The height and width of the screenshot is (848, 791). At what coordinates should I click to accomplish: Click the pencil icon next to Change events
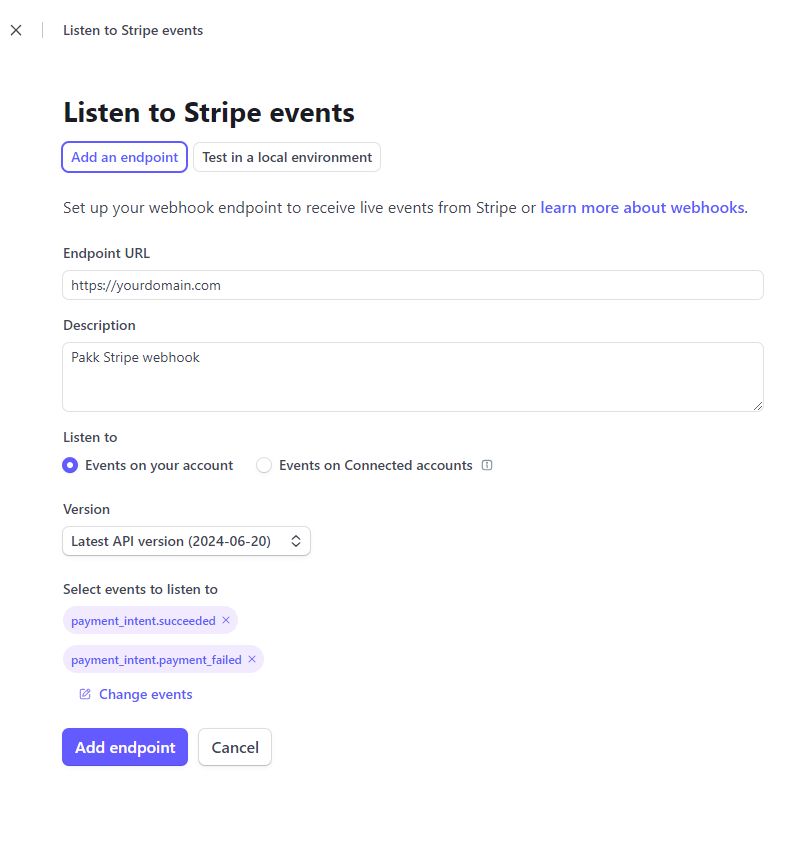(x=84, y=693)
